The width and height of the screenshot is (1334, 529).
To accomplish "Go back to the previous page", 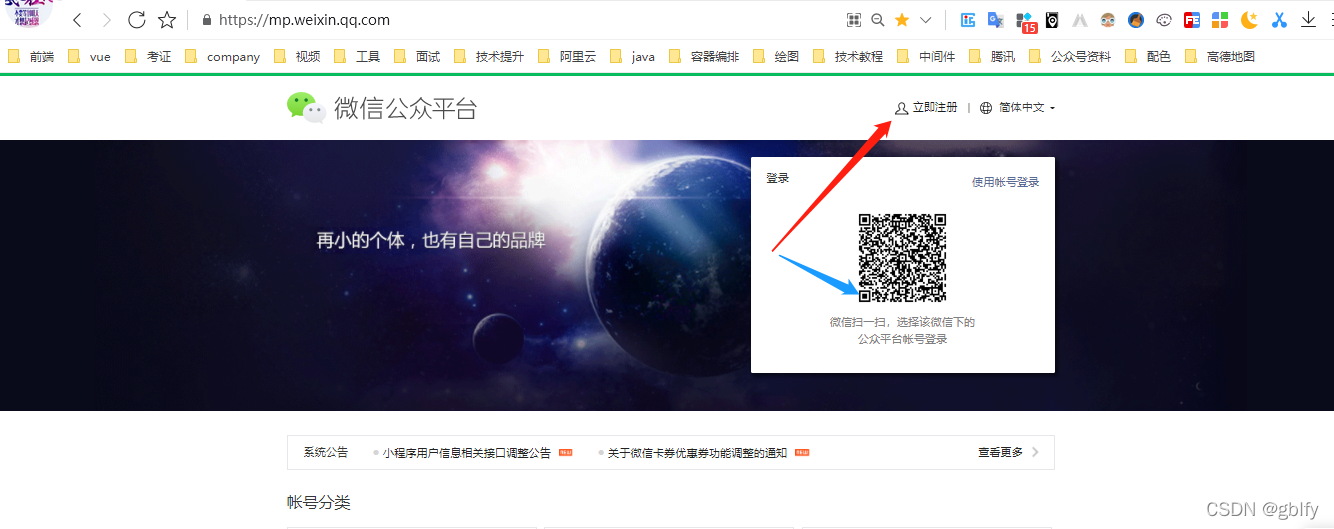I will point(77,20).
